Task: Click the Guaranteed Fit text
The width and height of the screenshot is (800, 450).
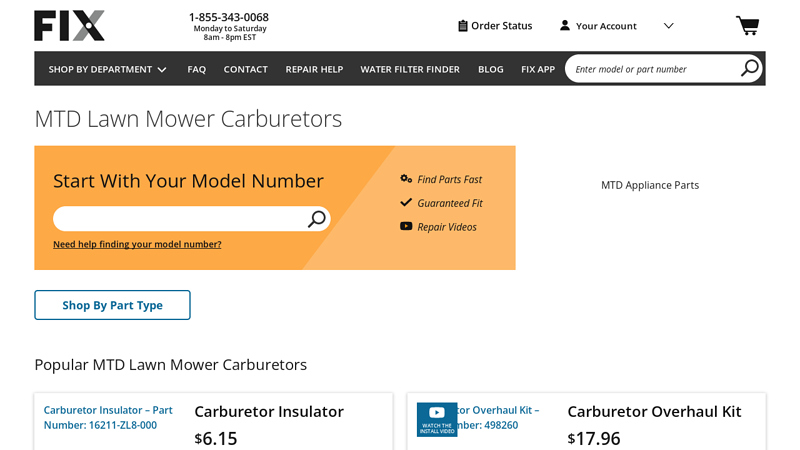Action: click(450, 203)
